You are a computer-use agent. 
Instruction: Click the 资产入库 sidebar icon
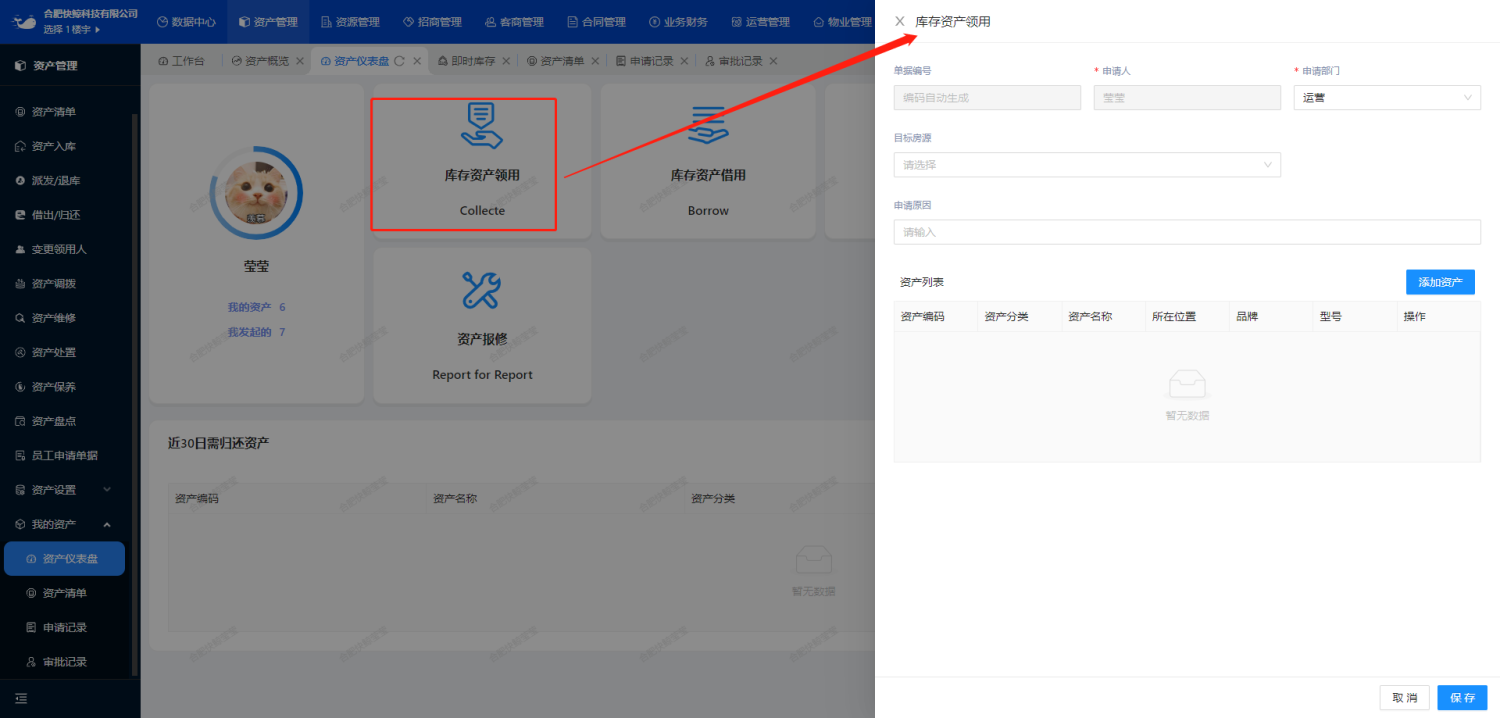coord(20,147)
